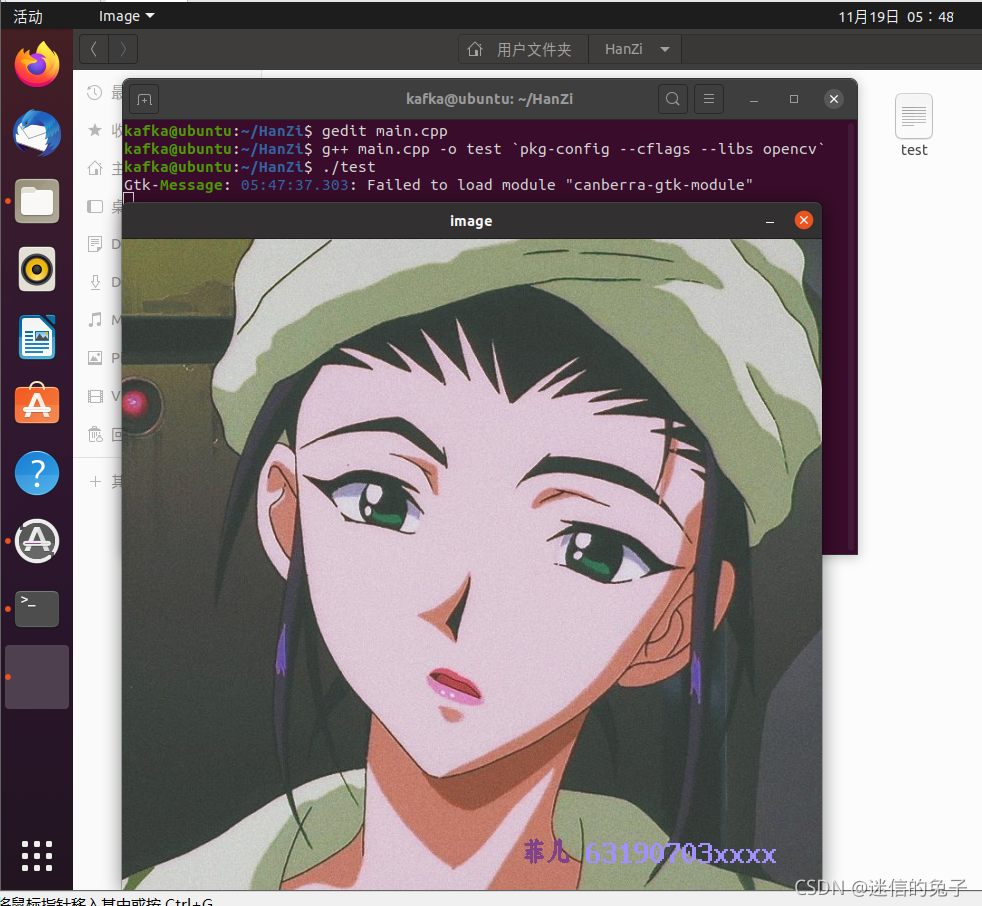Click Other Locations plus icon in Files sidebar

click(x=95, y=481)
